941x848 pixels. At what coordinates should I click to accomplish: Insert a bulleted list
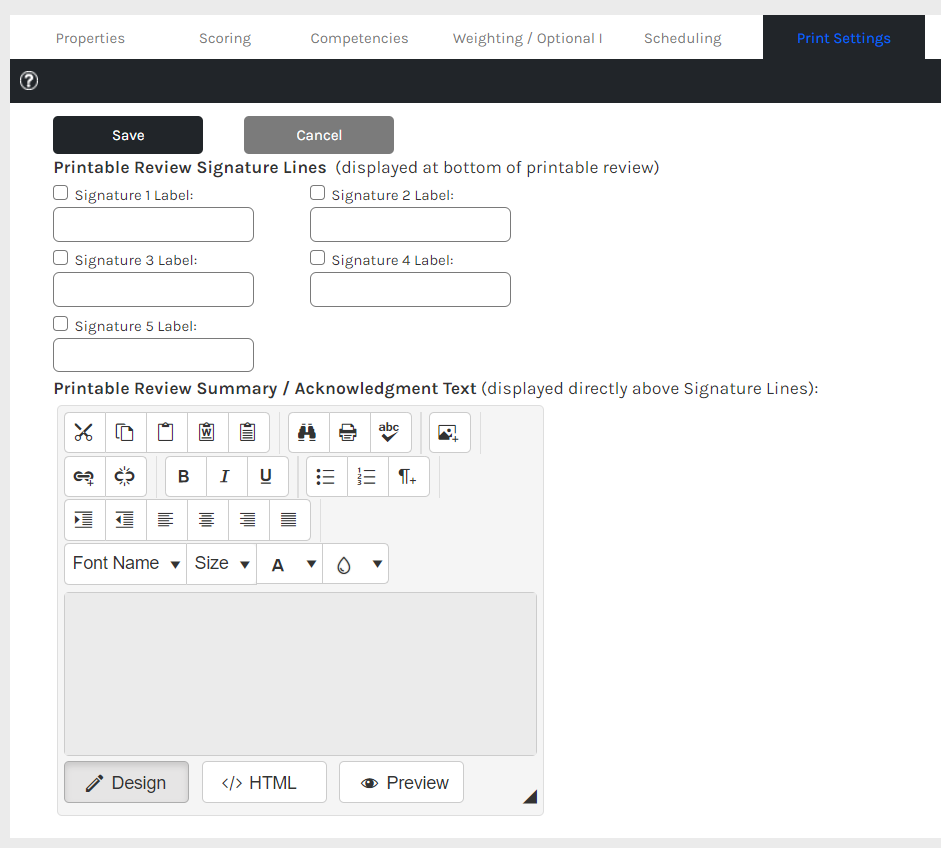326,477
